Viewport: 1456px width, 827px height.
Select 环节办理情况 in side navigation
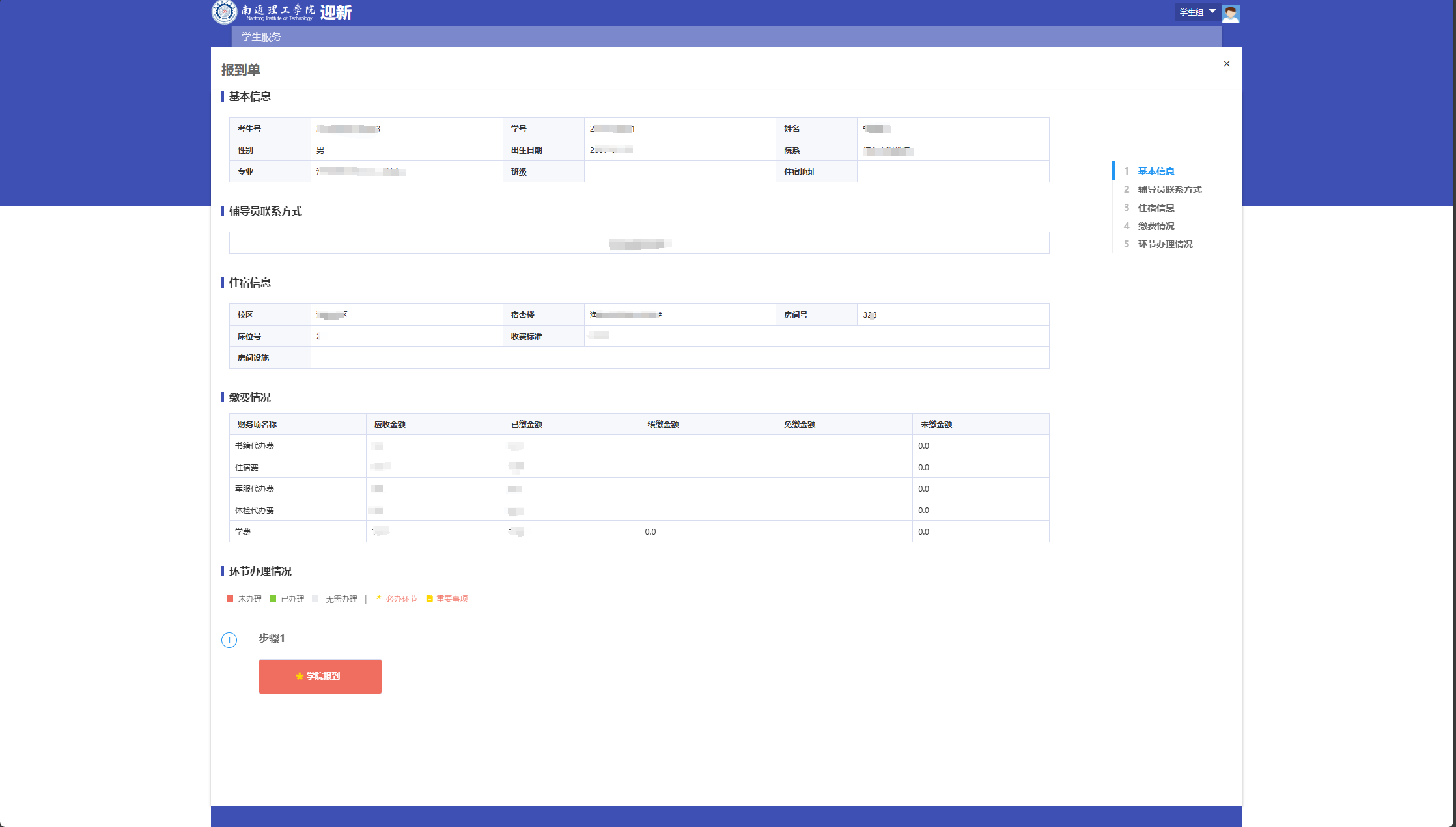click(1165, 244)
